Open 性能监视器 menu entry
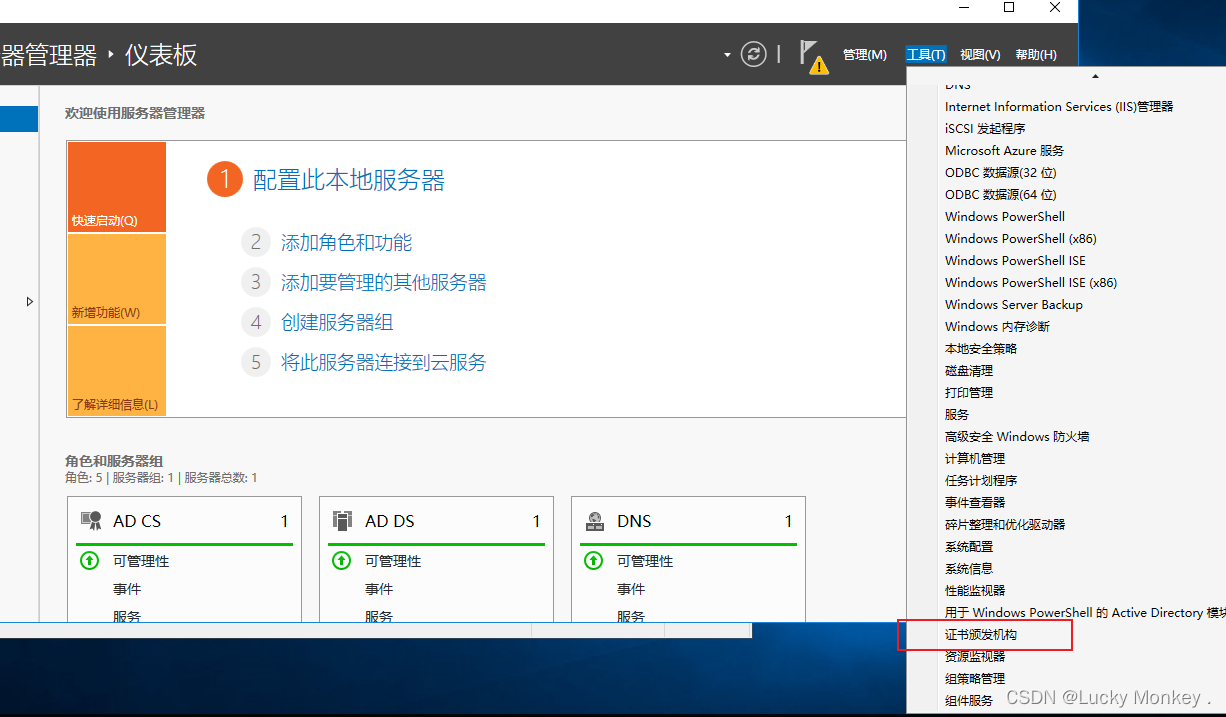1226x717 pixels. click(975, 590)
